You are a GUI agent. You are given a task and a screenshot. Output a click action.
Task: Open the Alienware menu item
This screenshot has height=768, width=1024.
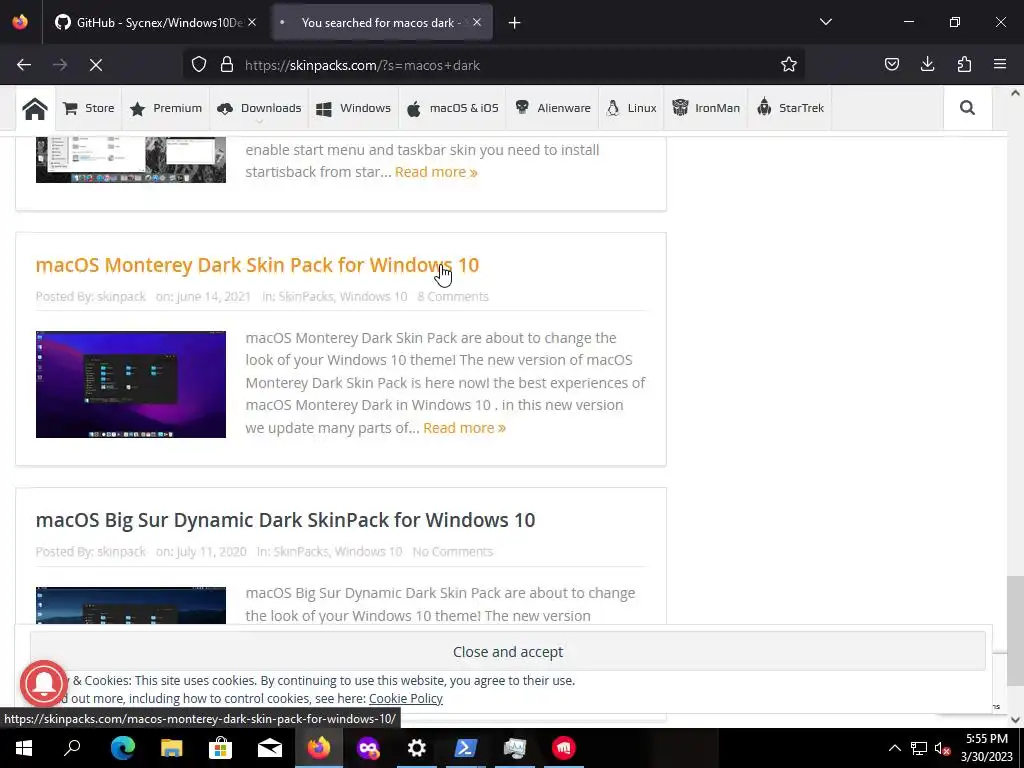[552, 108]
